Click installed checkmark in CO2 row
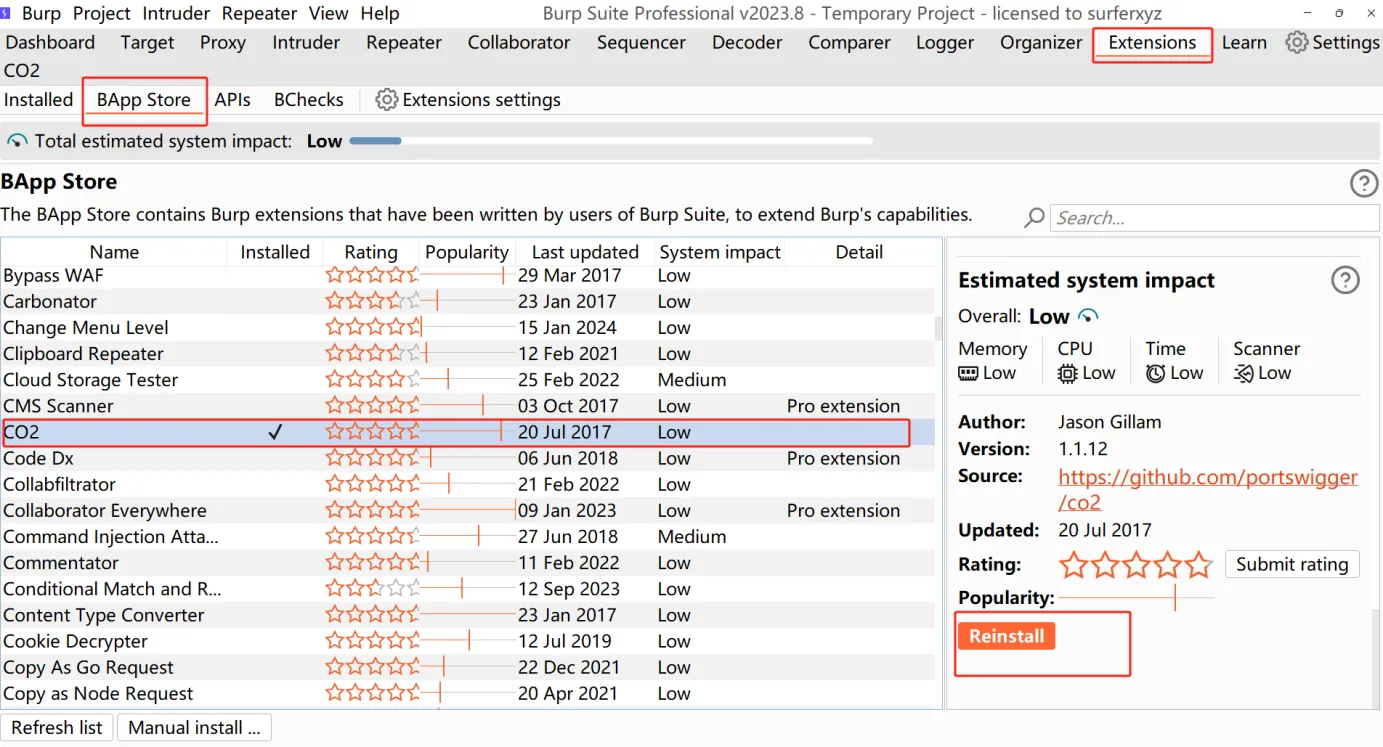The image size is (1383, 747). point(276,432)
